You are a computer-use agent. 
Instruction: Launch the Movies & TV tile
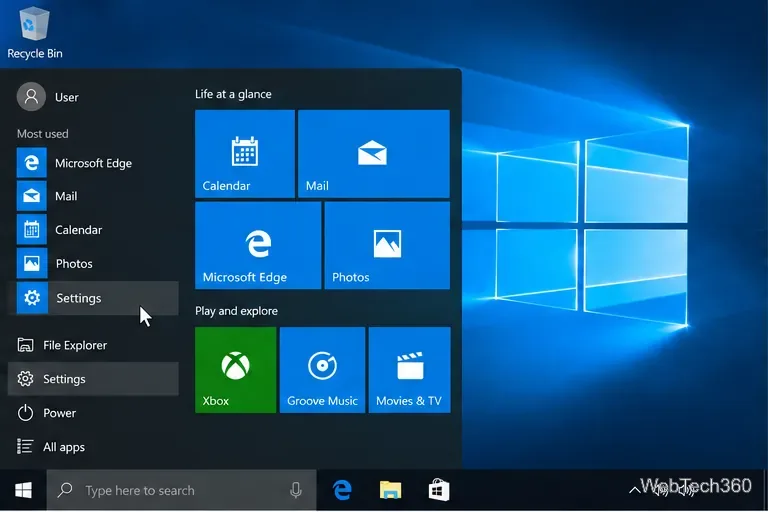[x=409, y=370]
